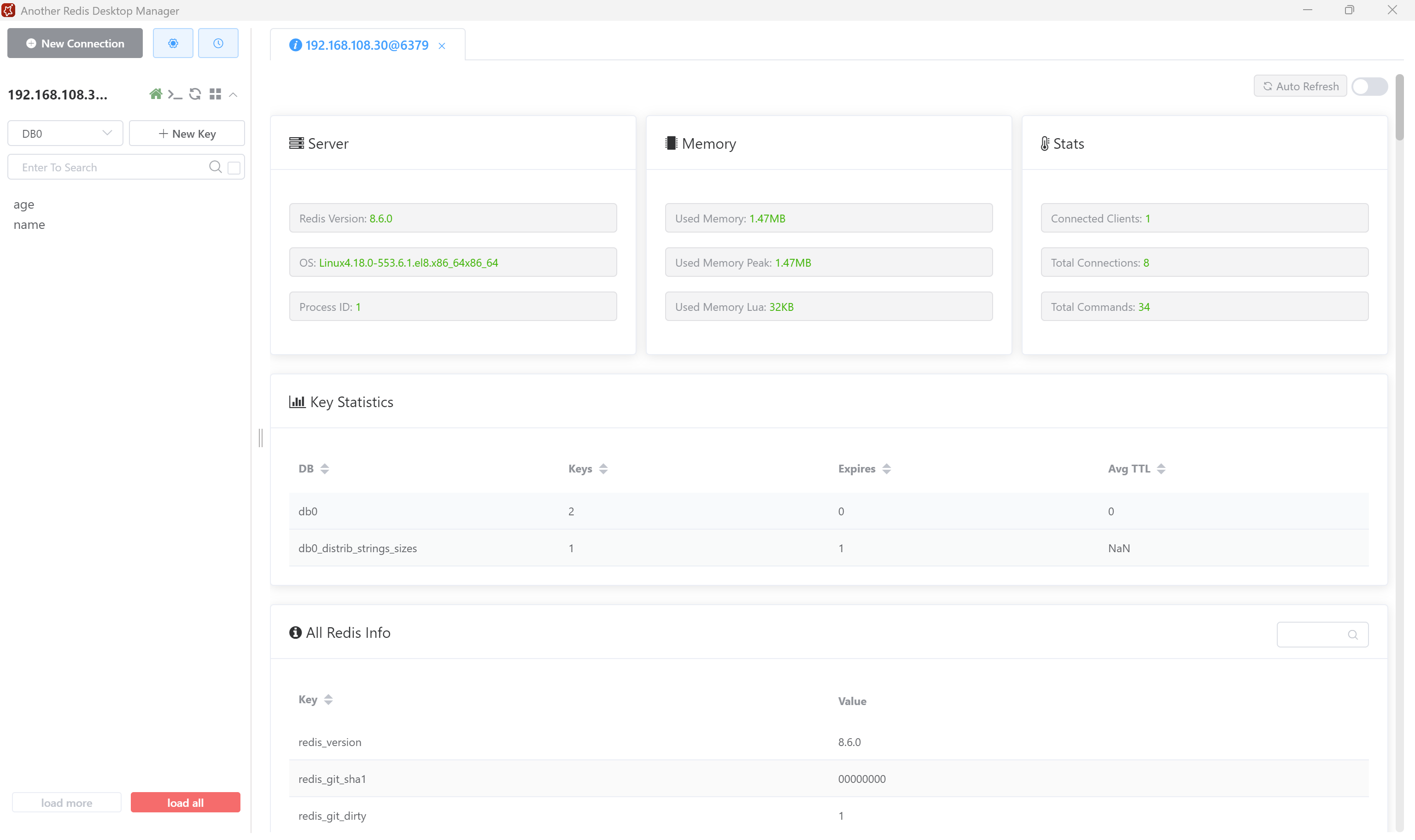1415x840 pixels.
Task: Select the 'age' key
Action: (24, 204)
